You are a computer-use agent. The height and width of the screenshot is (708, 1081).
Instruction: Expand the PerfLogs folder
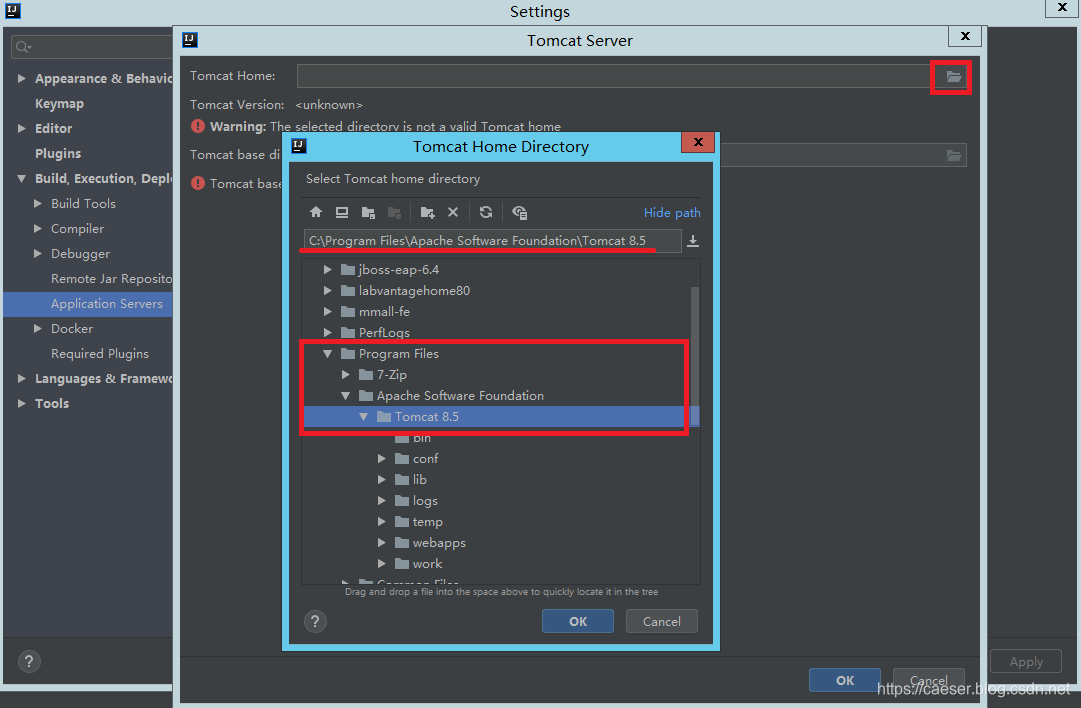[x=327, y=333]
